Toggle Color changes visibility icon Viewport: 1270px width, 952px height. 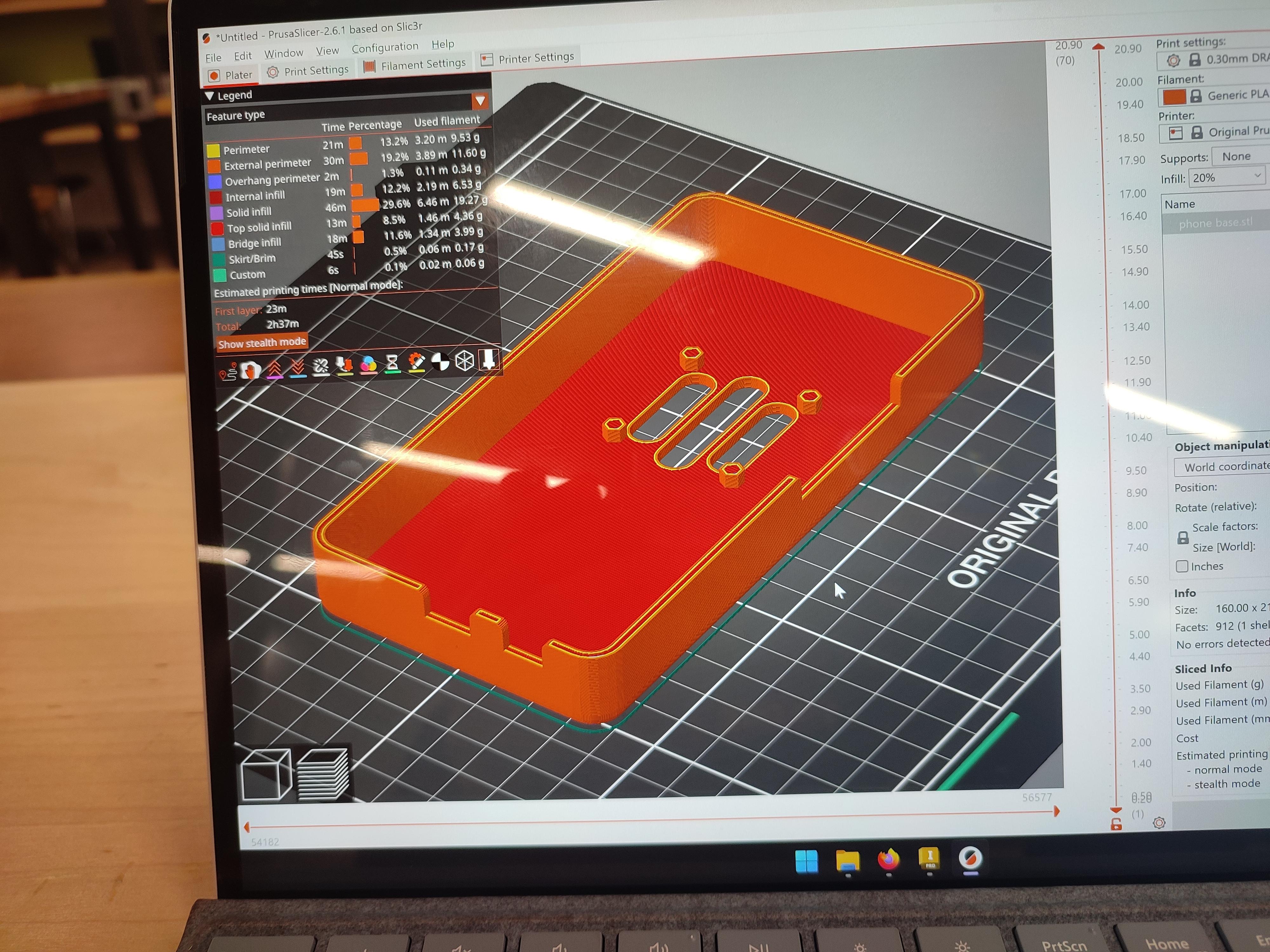[x=368, y=364]
